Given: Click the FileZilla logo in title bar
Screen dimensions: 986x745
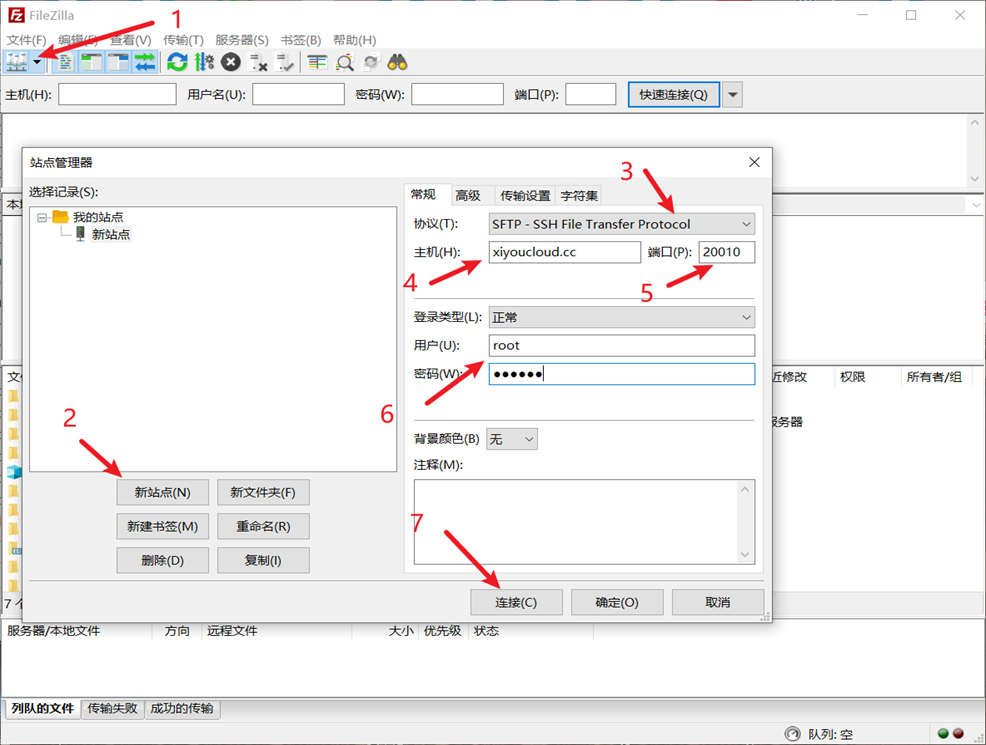Looking at the screenshot, I should tap(16, 15).
